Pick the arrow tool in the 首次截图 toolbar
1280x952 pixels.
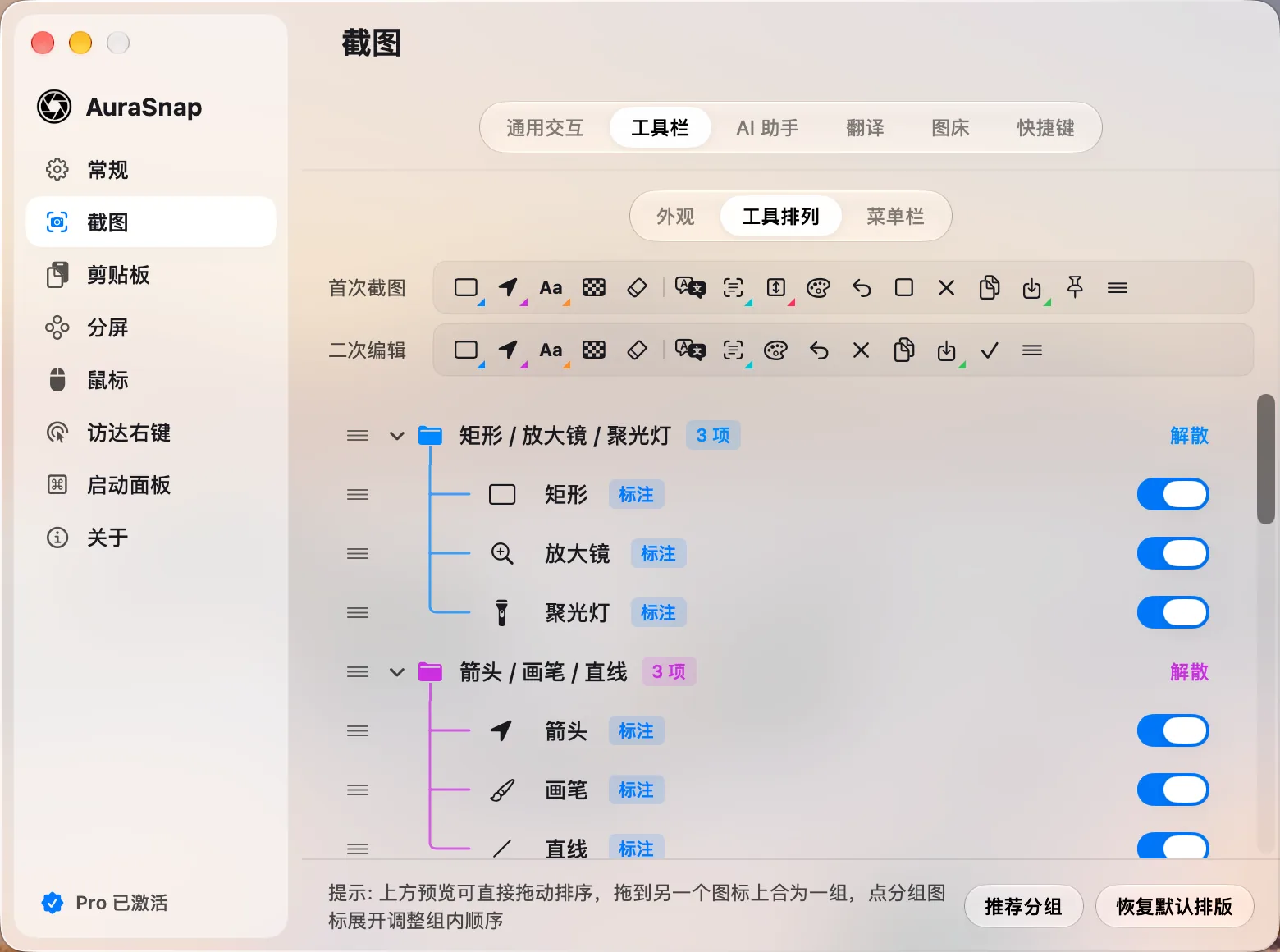coord(509,287)
